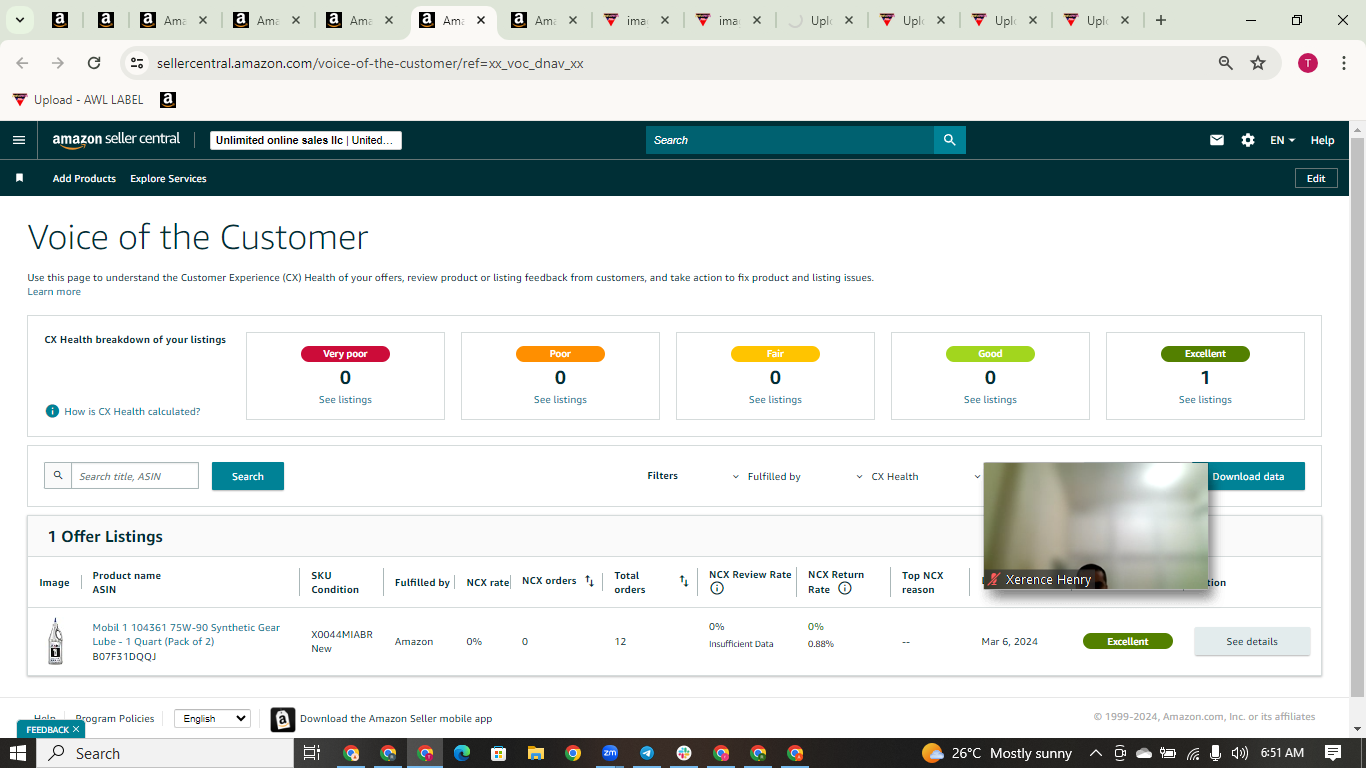Open the Learn more link
Viewport: 1366px width, 768px height.
coord(54,292)
